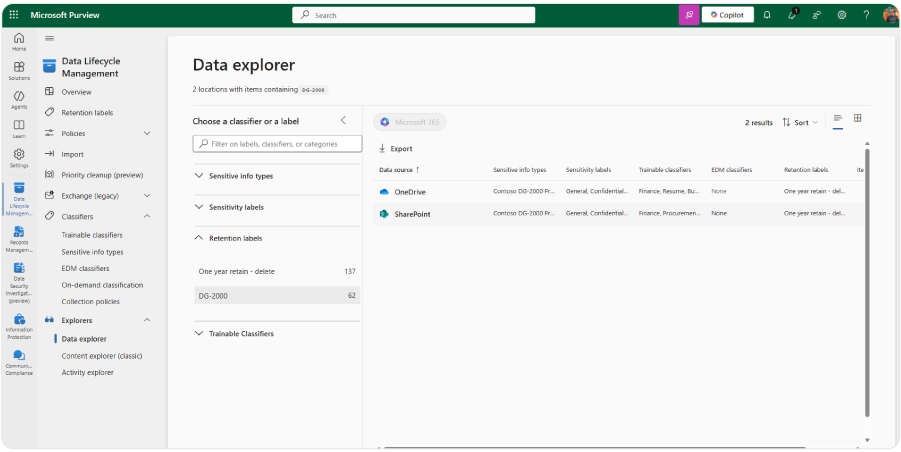Screen dimensions: 901x452
Task: Click the OneDrive cloud icon
Action: point(384,192)
